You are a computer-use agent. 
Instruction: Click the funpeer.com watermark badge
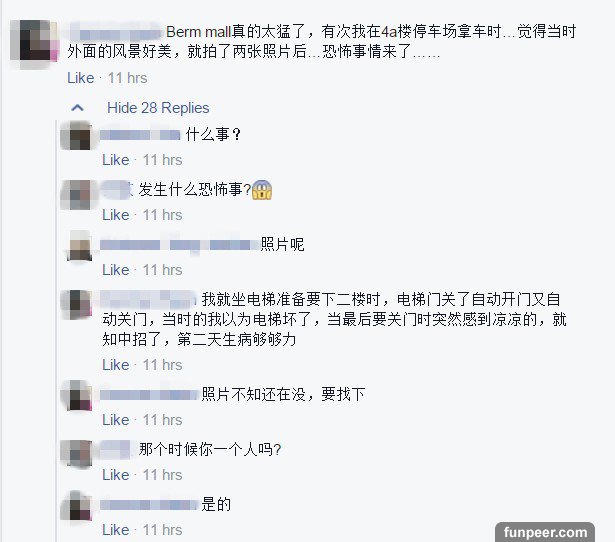tap(545, 532)
